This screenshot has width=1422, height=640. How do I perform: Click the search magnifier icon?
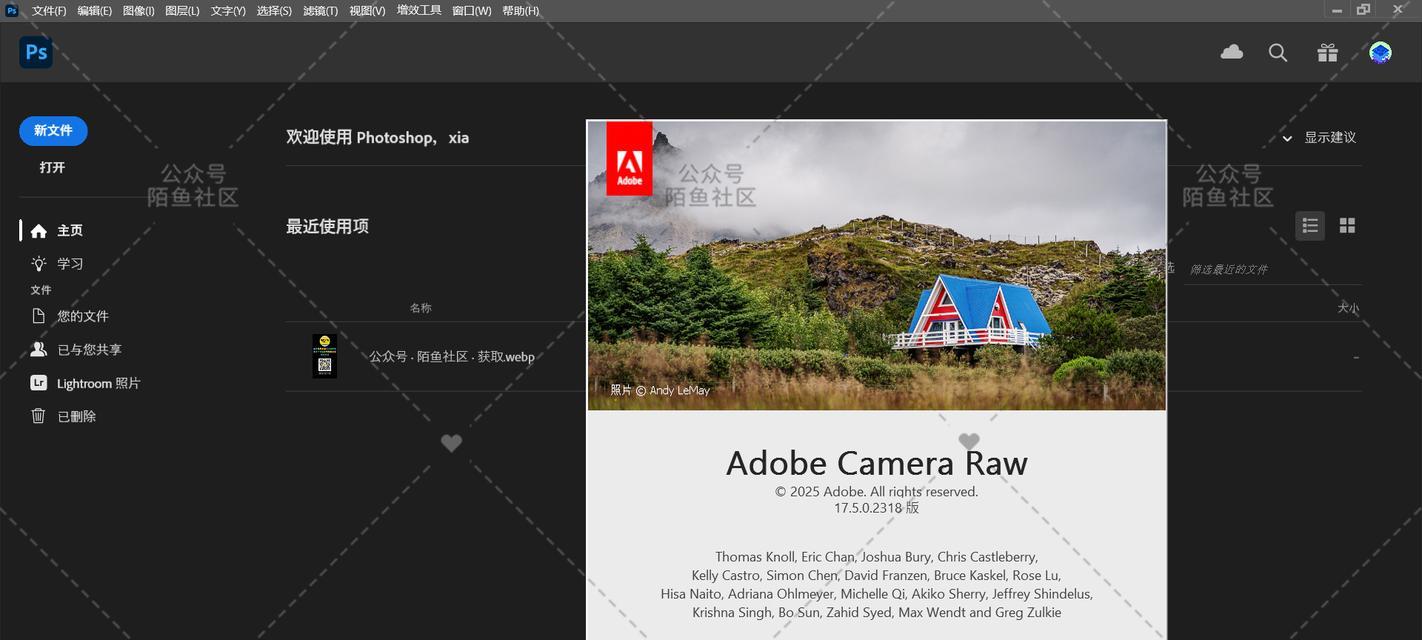click(1278, 53)
